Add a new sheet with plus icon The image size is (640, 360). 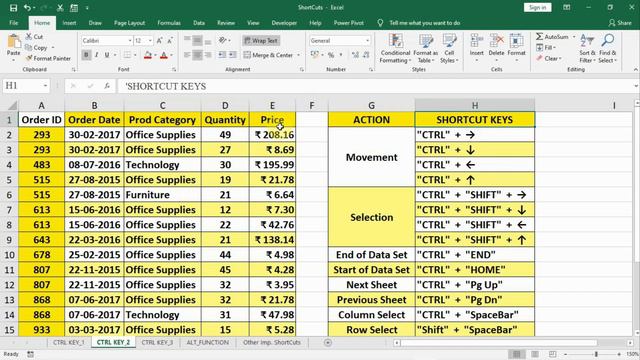click(x=328, y=343)
